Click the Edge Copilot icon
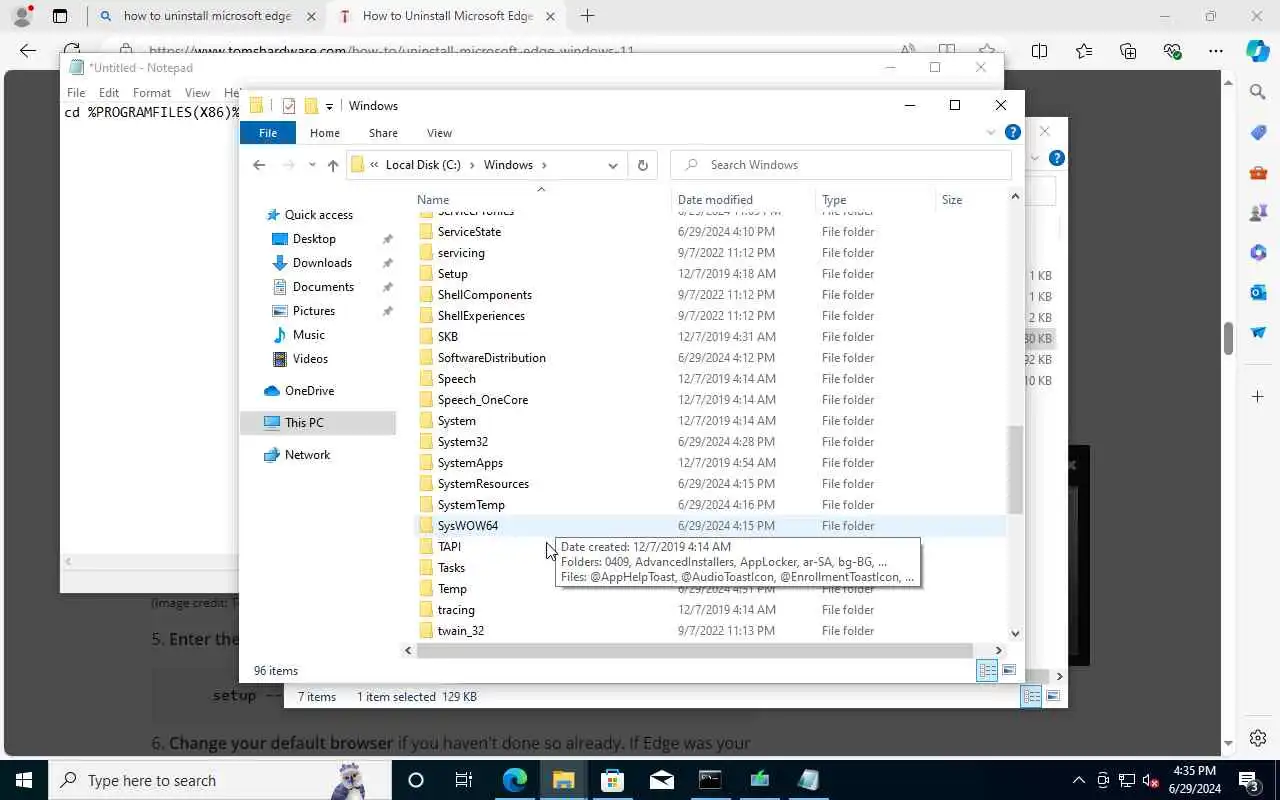 click(x=1258, y=51)
